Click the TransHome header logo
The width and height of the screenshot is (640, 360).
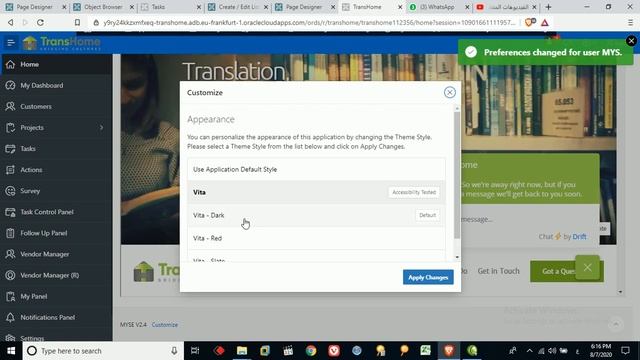[62, 42]
